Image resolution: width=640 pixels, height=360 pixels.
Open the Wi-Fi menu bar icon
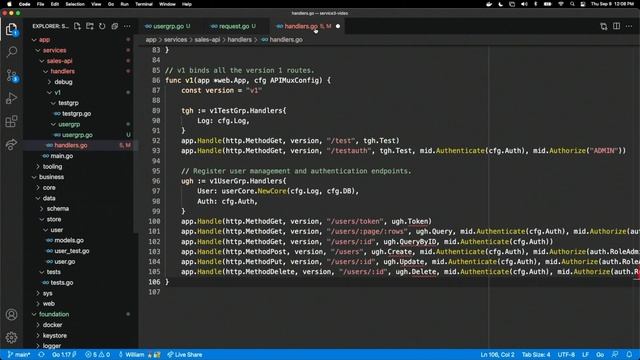coord(561,4)
